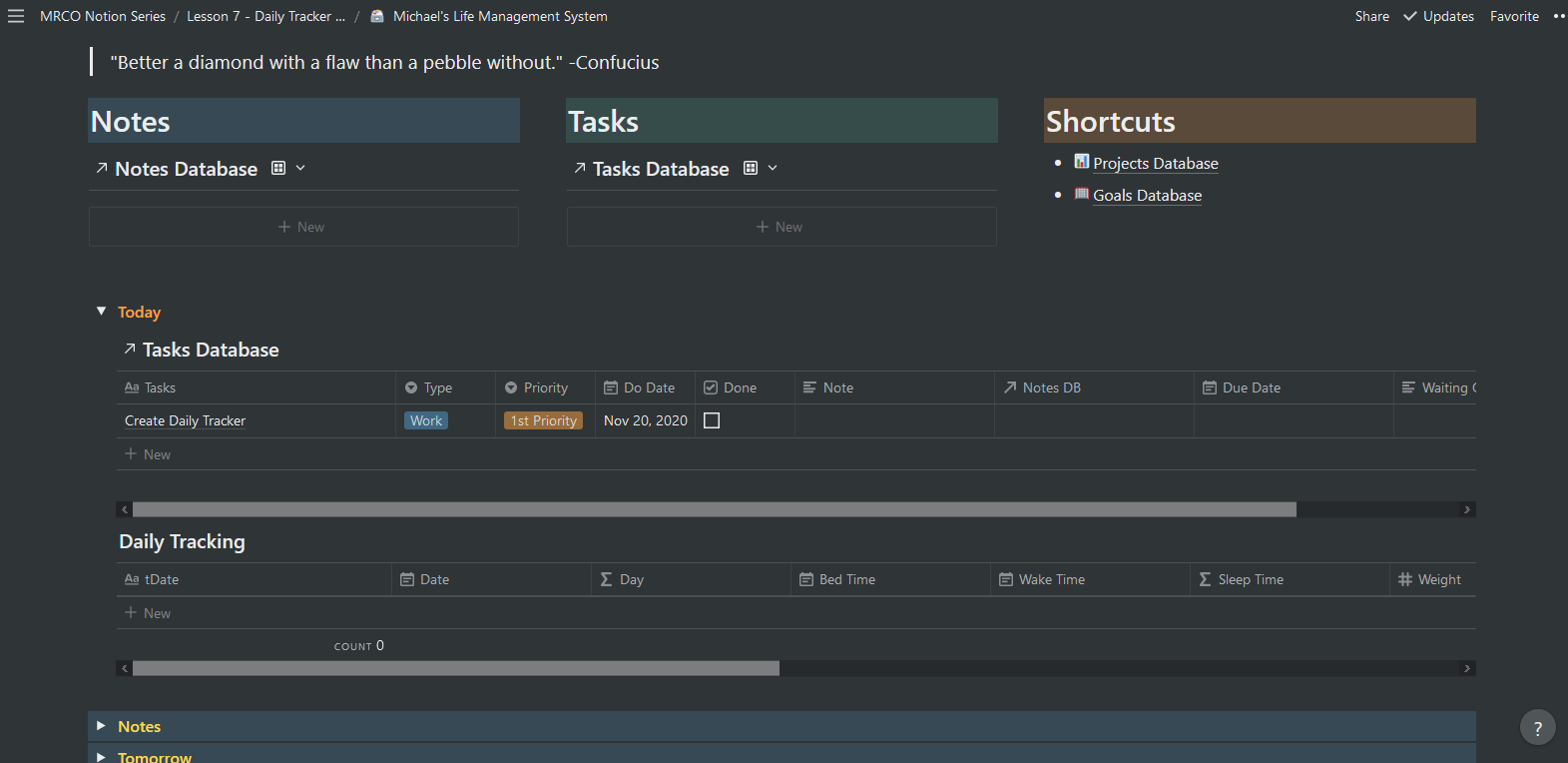Click the Projects Database chart icon
Viewport: 1568px width, 763px height.
click(x=1081, y=162)
